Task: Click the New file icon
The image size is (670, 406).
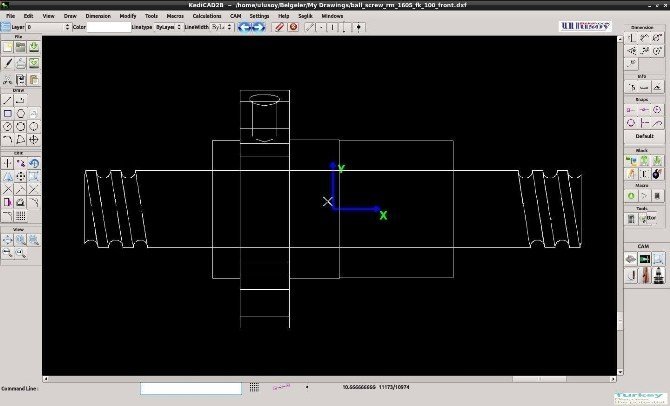Action: click(x=8, y=47)
